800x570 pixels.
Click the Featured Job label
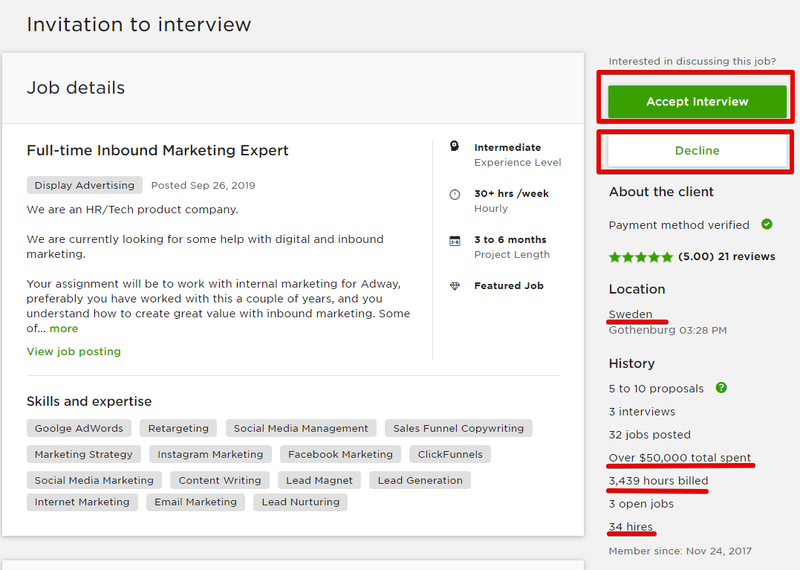tap(509, 286)
